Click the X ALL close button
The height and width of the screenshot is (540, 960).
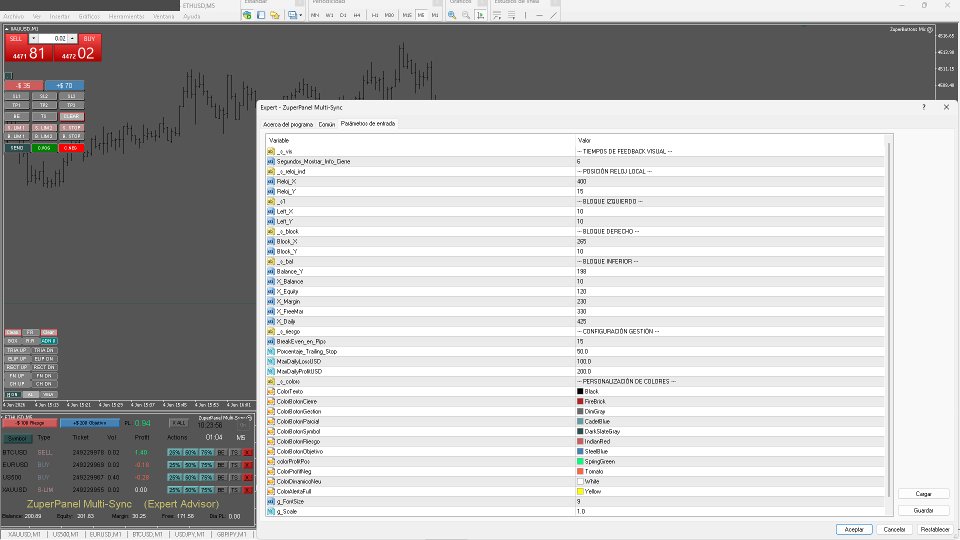(x=179, y=423)
